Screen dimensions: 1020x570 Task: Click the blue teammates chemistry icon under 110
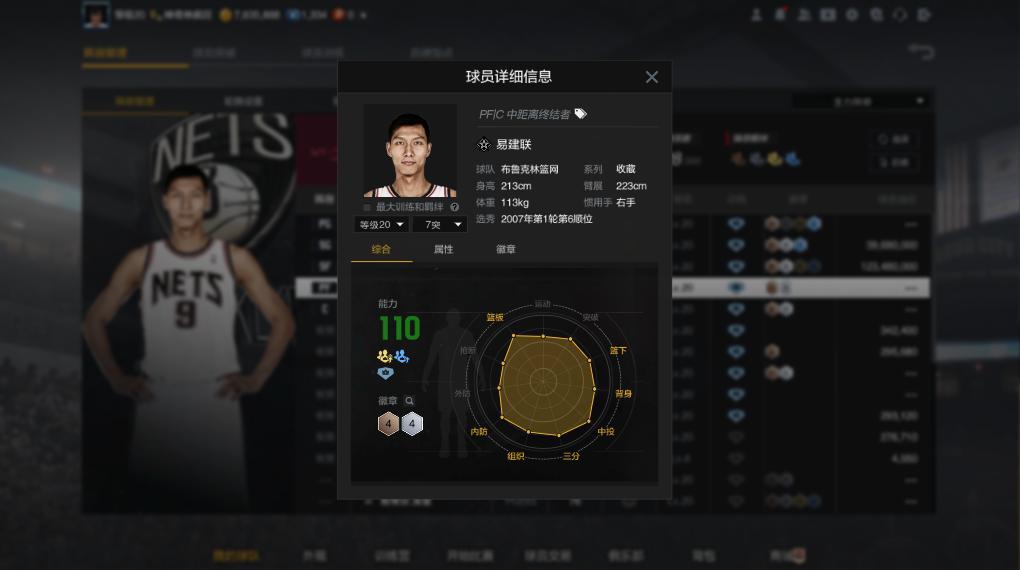pyautogui.click(x=401, y=356)
